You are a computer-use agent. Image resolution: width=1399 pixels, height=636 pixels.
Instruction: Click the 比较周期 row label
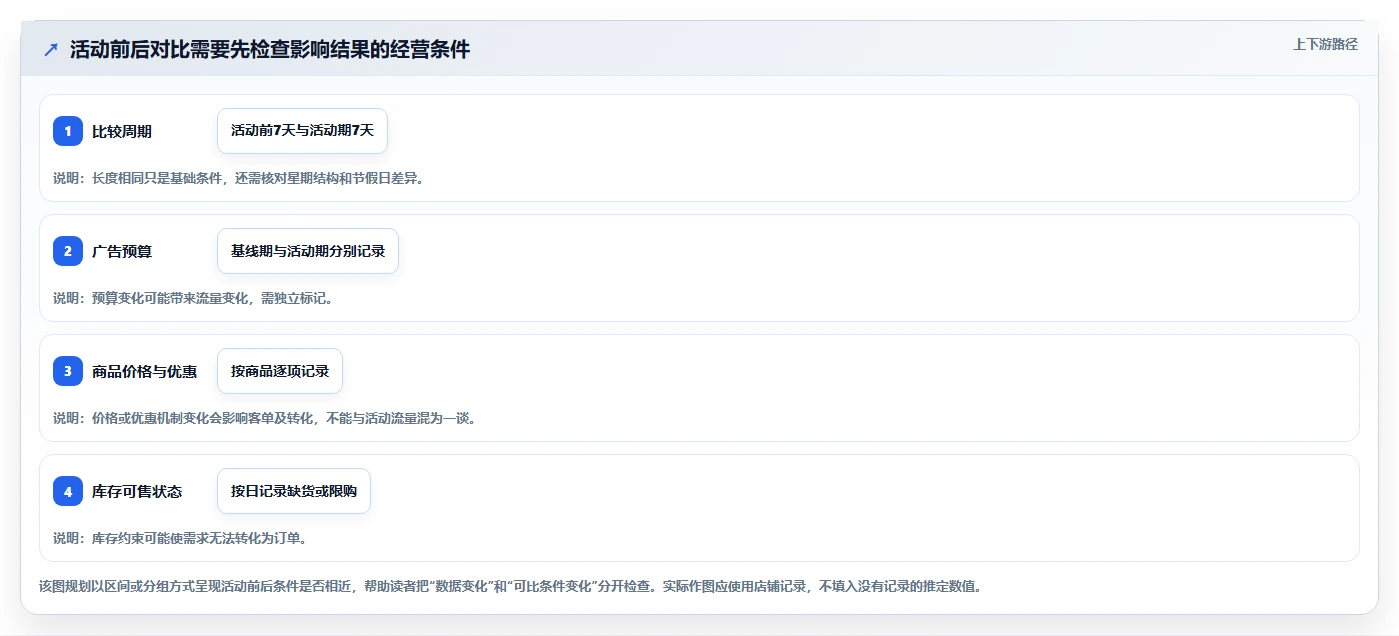pyautogui.click(x=122, y=131)
